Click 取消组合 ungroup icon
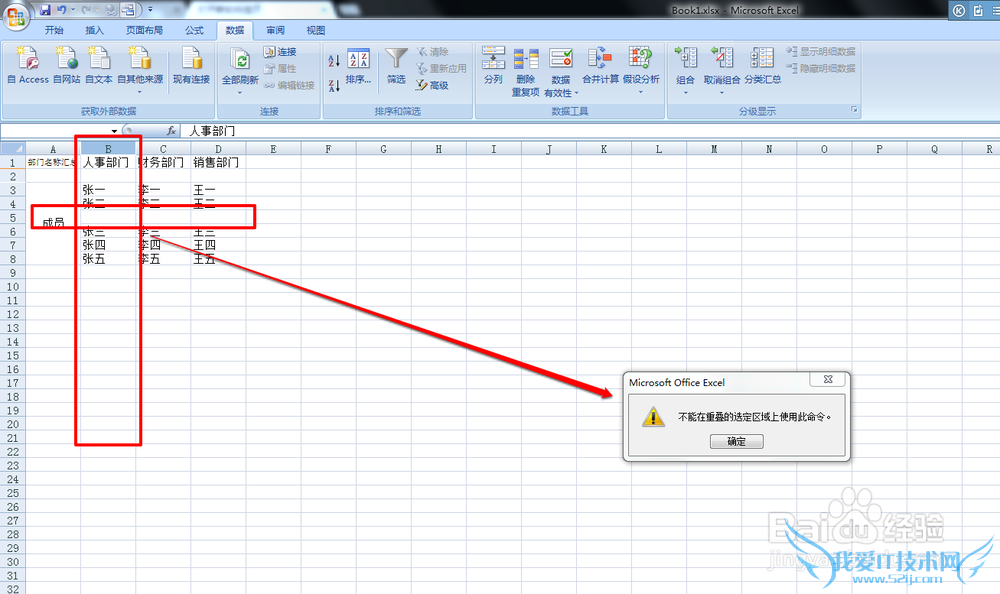 coord(721,58)
